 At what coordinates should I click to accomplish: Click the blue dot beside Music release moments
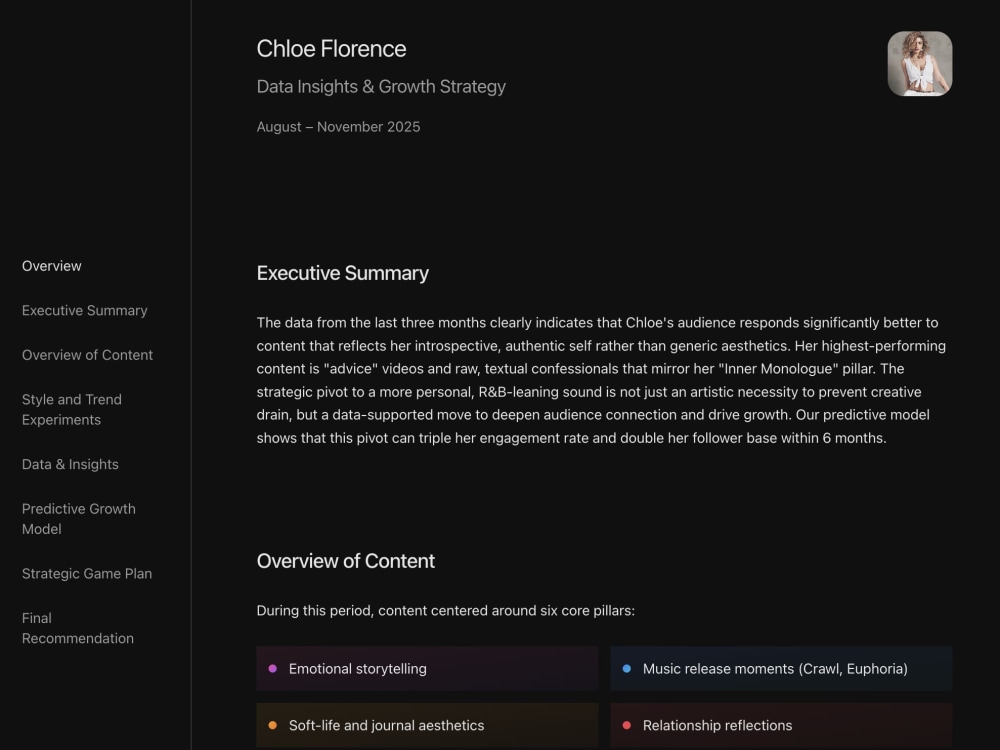coord(626,668)
